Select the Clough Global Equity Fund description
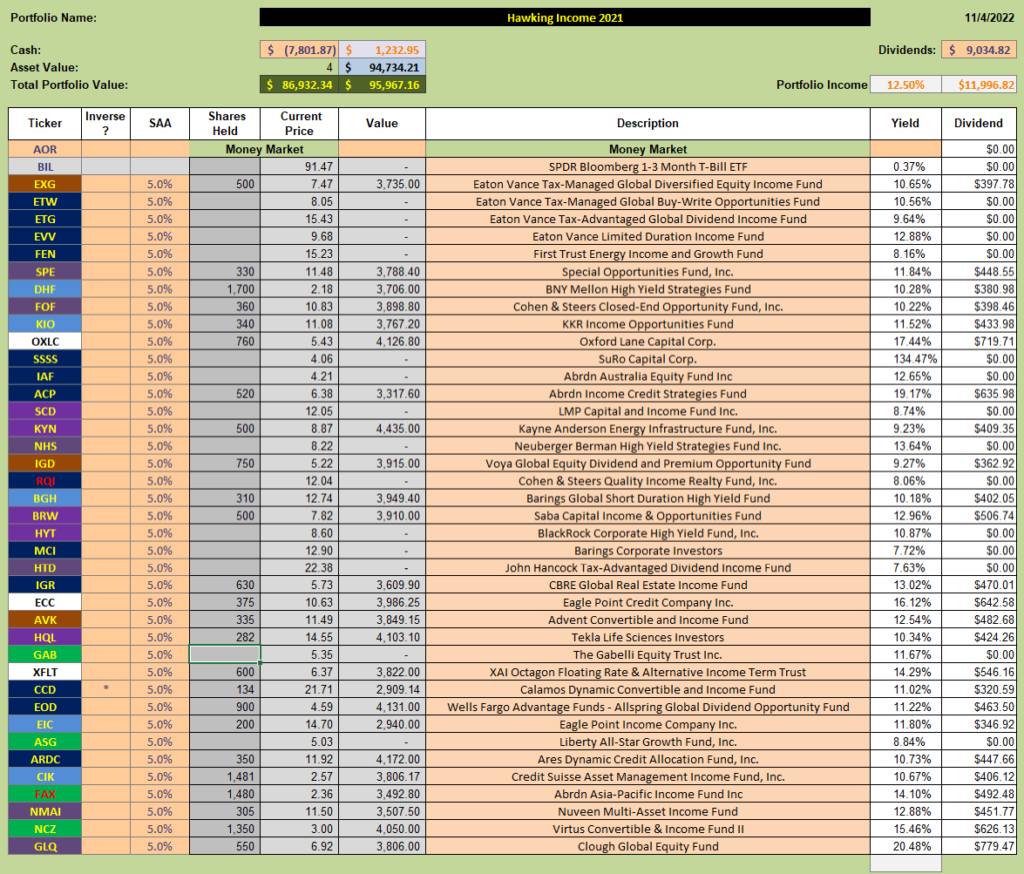1024x874 pixels. (648, 847)
